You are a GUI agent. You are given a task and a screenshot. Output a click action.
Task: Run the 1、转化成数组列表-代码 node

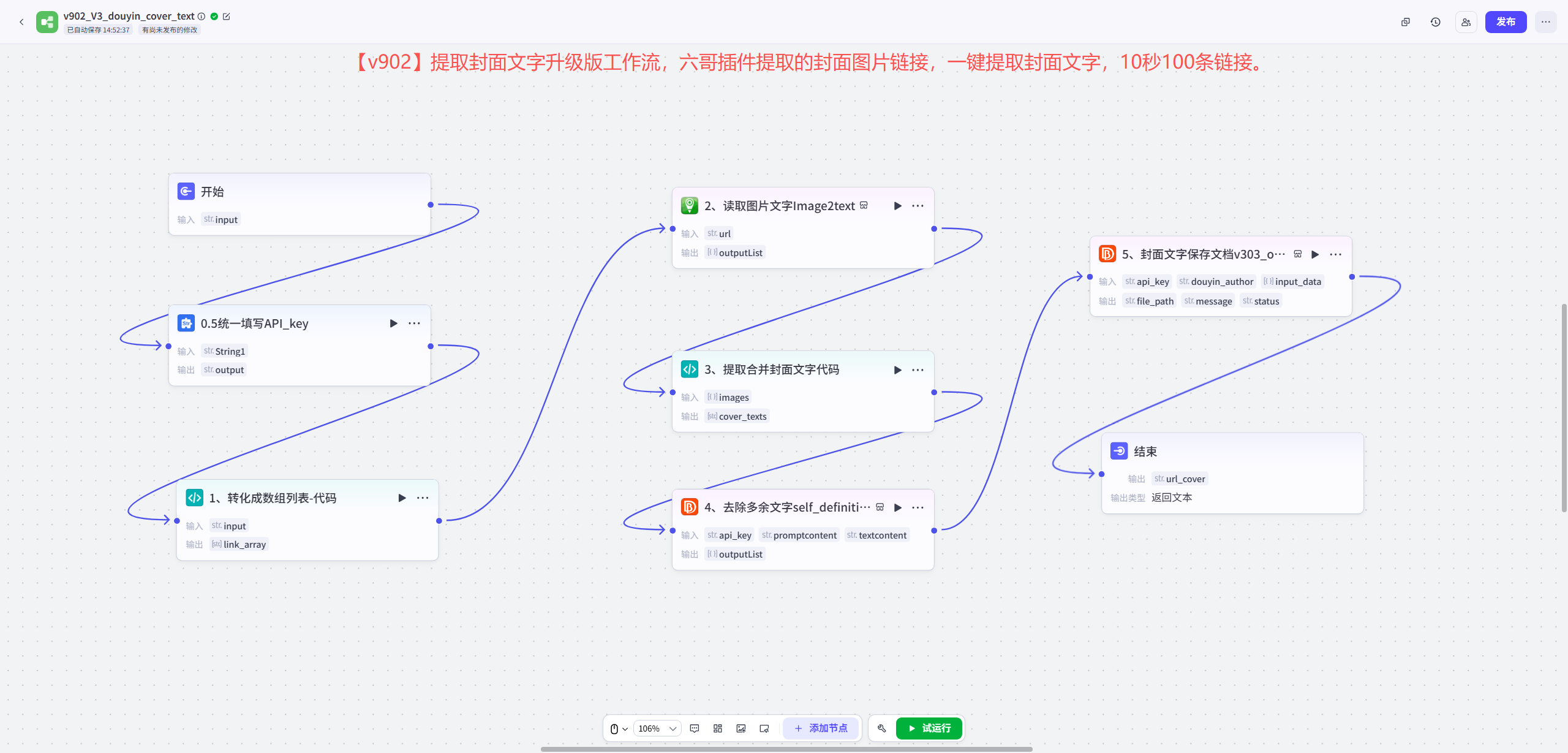click(402, 498)
